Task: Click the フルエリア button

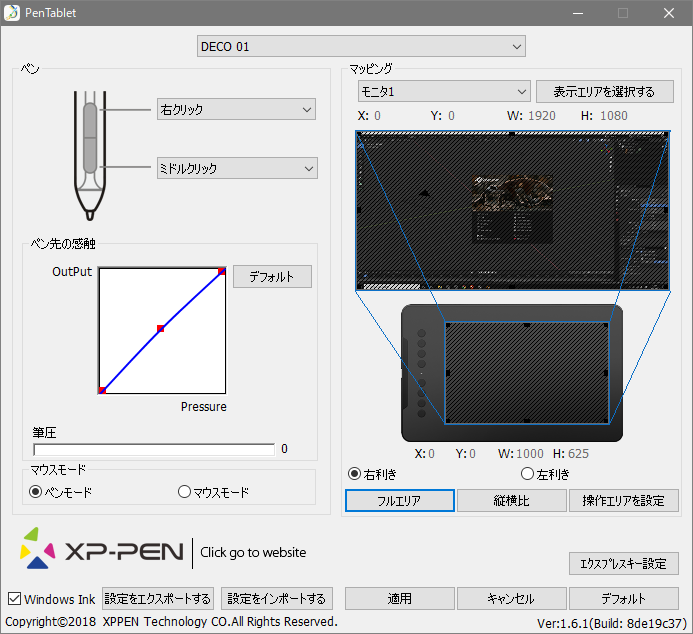Action: (x=400, y=501)
